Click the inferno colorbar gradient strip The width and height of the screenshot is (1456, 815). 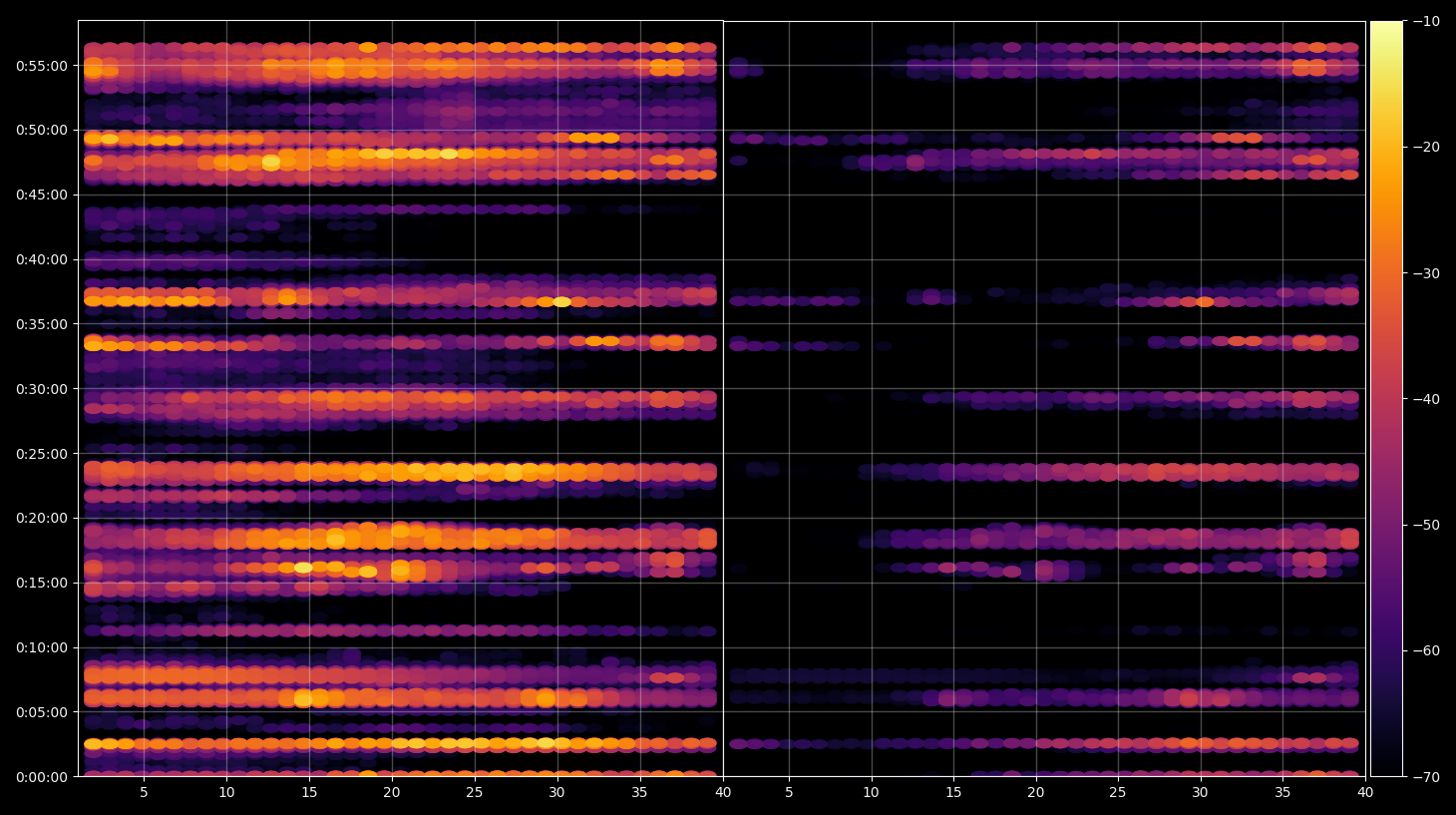(1386, 398)
